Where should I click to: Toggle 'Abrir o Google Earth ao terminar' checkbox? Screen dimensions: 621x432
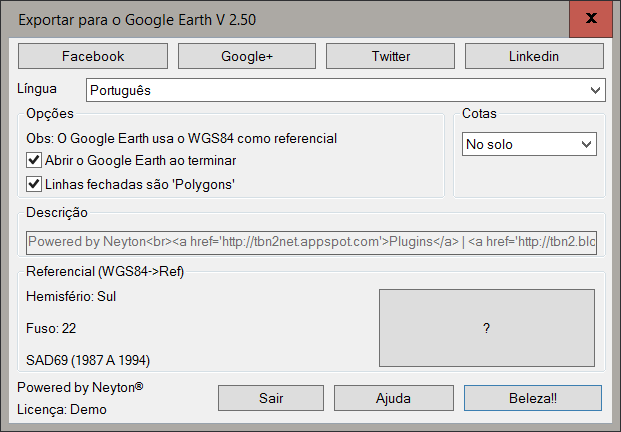coord(34,160)
